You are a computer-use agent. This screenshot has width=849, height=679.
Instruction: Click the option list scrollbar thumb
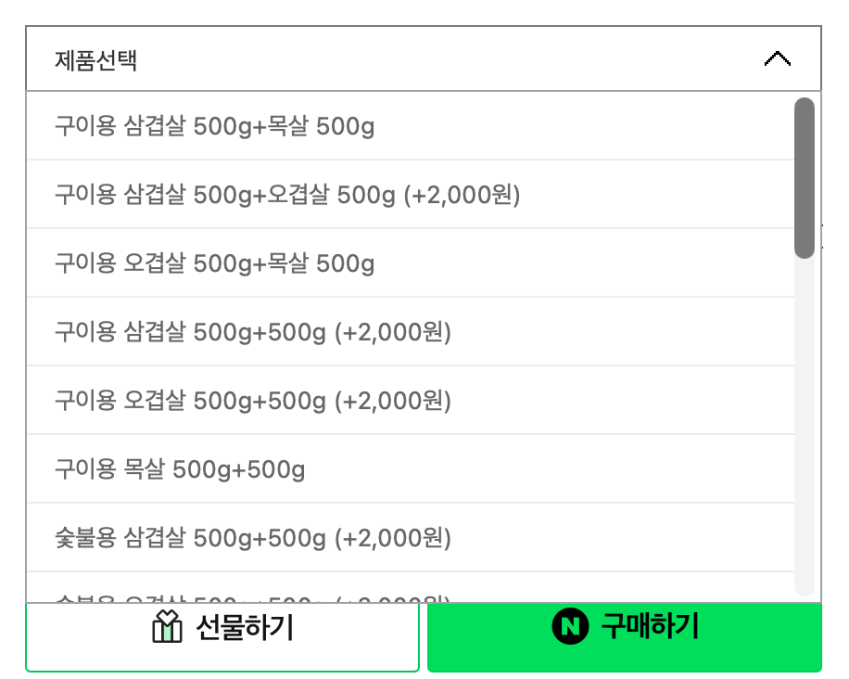pos(804,178)
